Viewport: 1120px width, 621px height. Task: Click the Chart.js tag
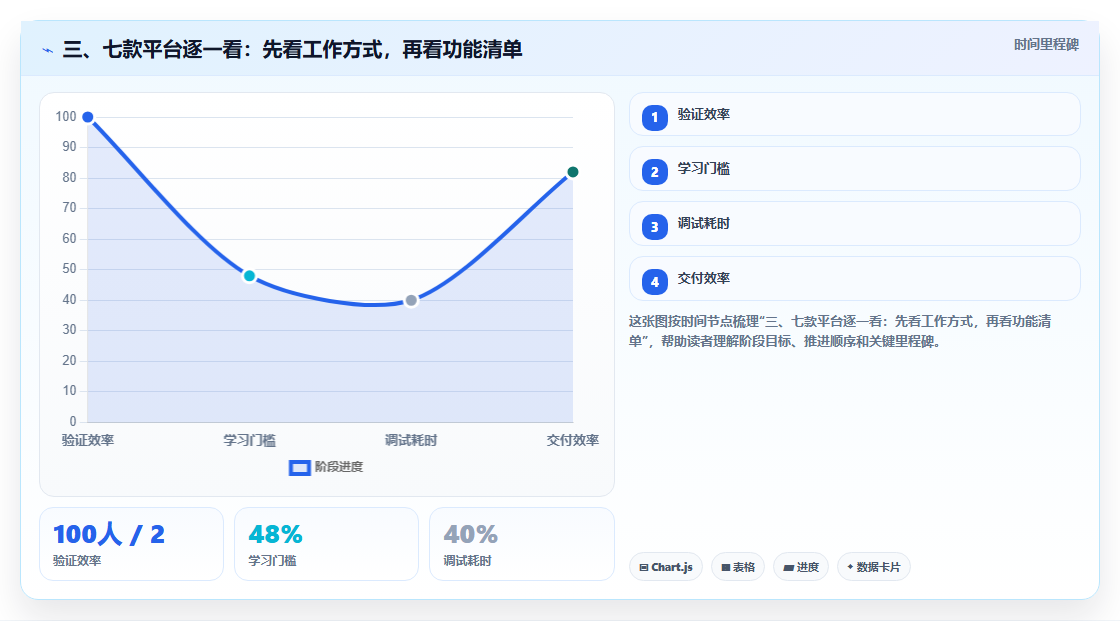(x=666, y=567)
